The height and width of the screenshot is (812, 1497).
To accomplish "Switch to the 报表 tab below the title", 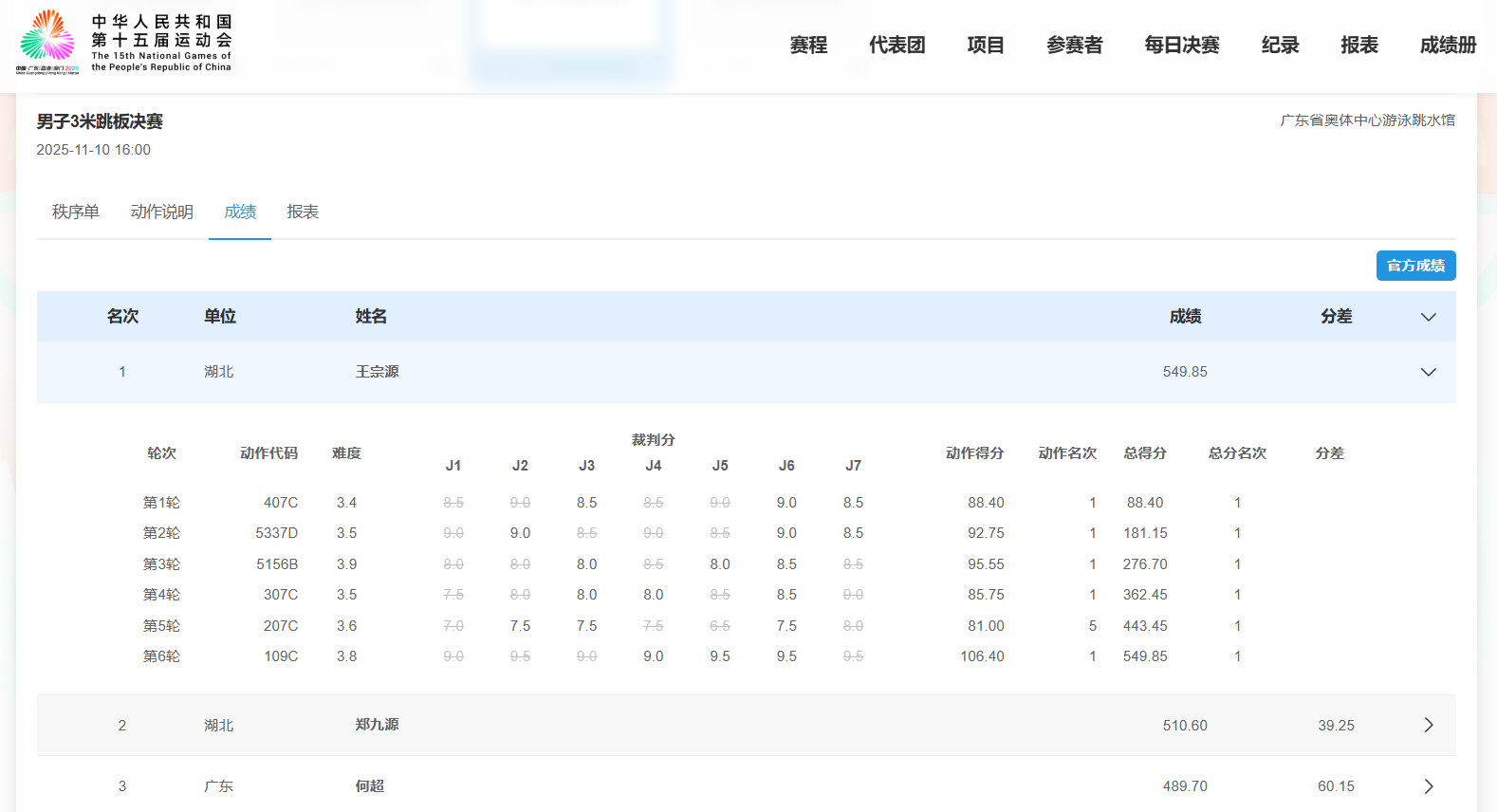I will pos(303,212).
